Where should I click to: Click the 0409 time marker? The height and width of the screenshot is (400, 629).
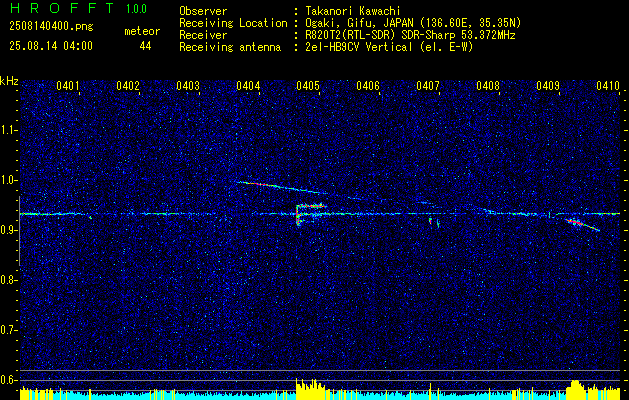tap(548, 86)
